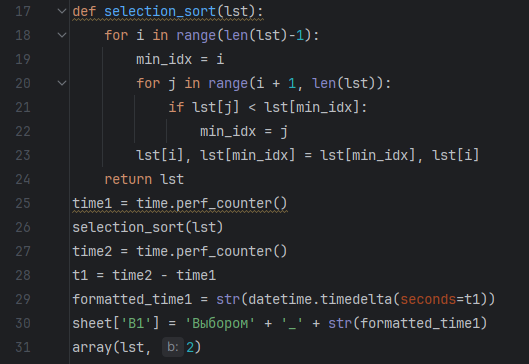Click line number 31 in the gutter

(x=23, y=347)
